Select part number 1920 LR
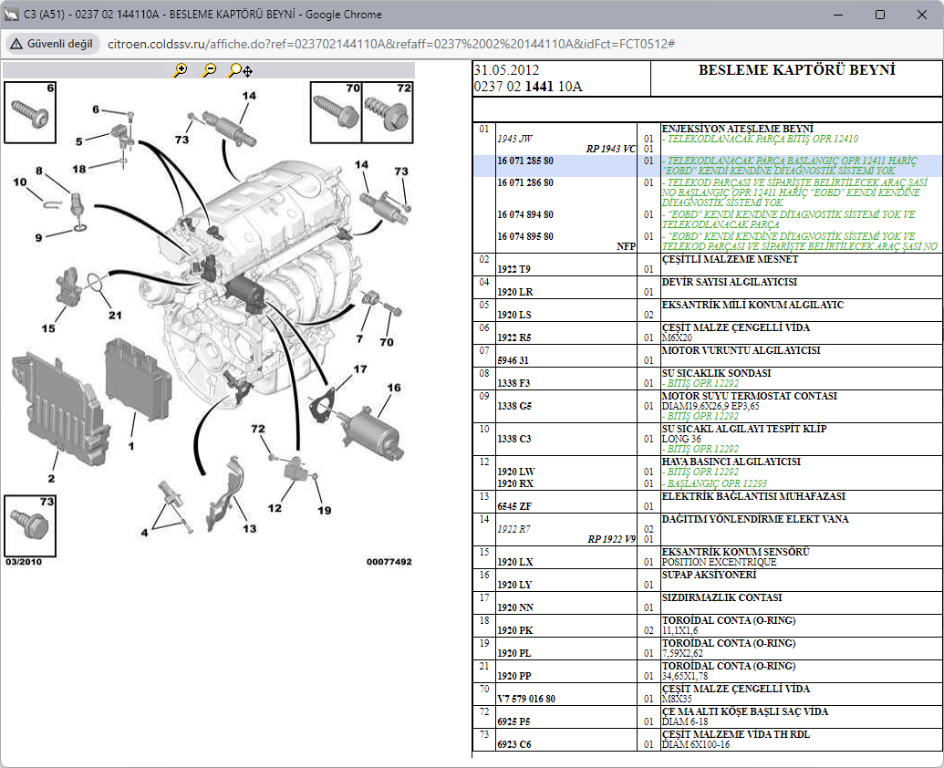Screen dimensions: 944x768 tap(514, 292)
